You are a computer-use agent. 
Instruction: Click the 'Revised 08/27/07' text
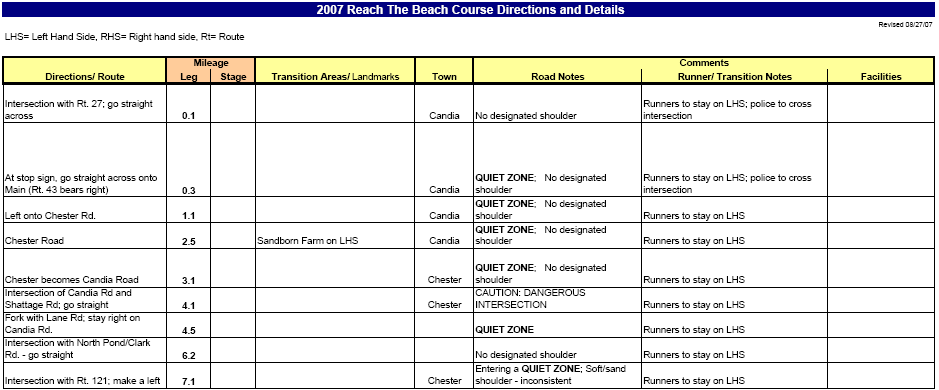[x=905, y=25]
